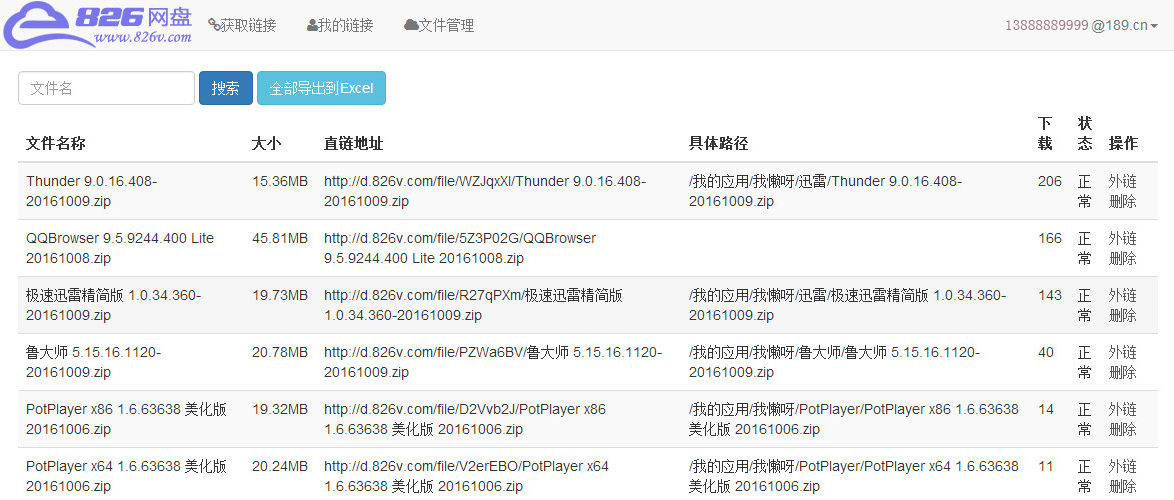Image resolution: width=1174 pixels, height=500 pixels.
Task: Click path /我的应用/我懒呀/迅雷/极速迅雷精简版
Action: pyautogui.click(x=848, y=305)
